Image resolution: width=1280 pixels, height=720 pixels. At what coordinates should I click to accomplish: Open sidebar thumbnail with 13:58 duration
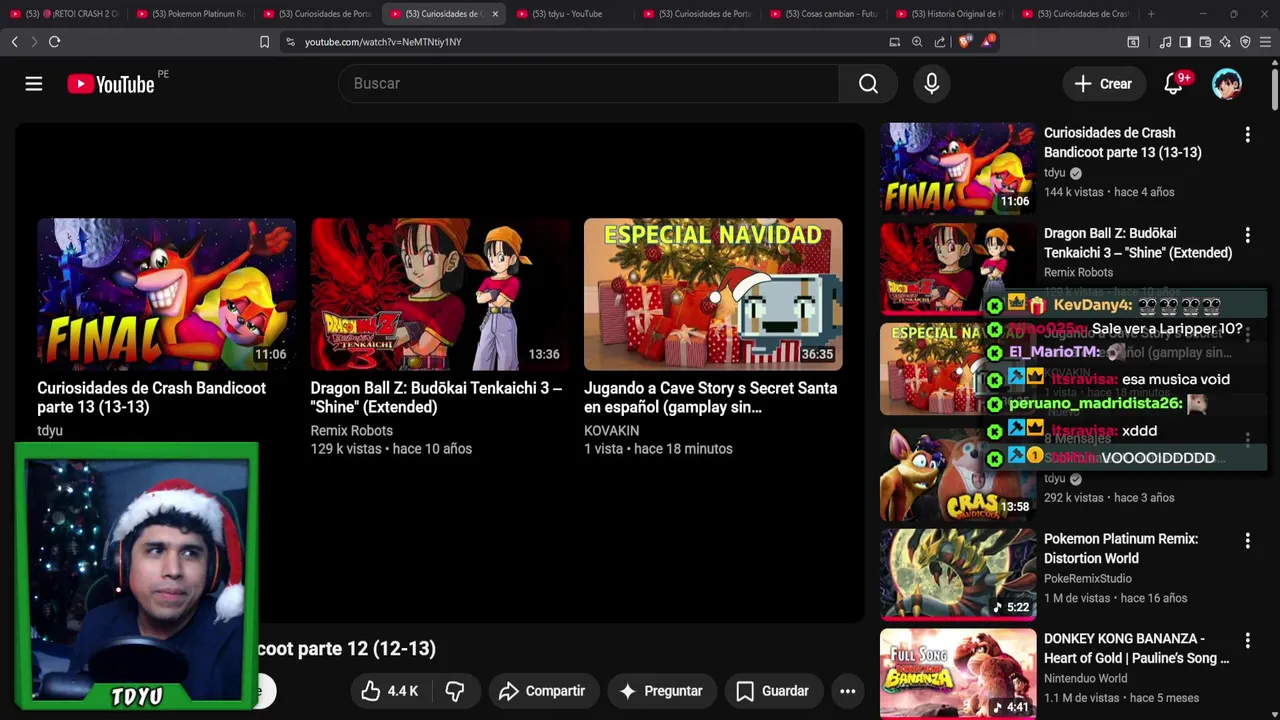958,473
